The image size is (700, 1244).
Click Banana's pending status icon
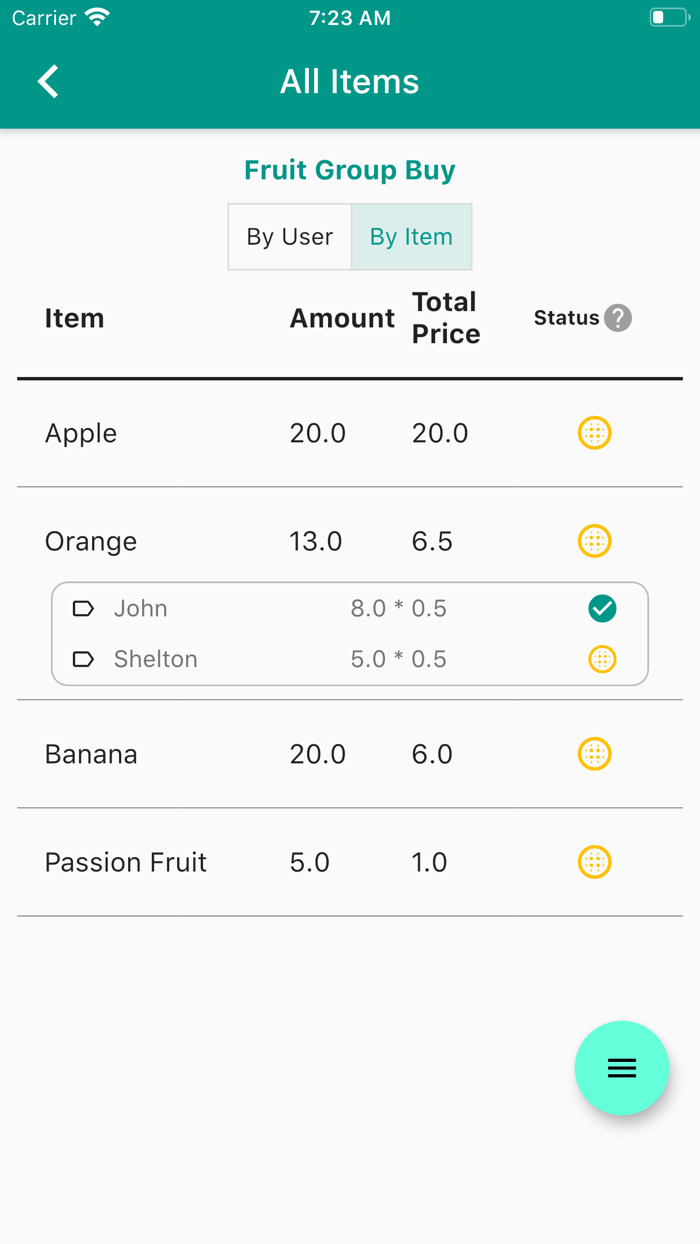tap(594, 754)
